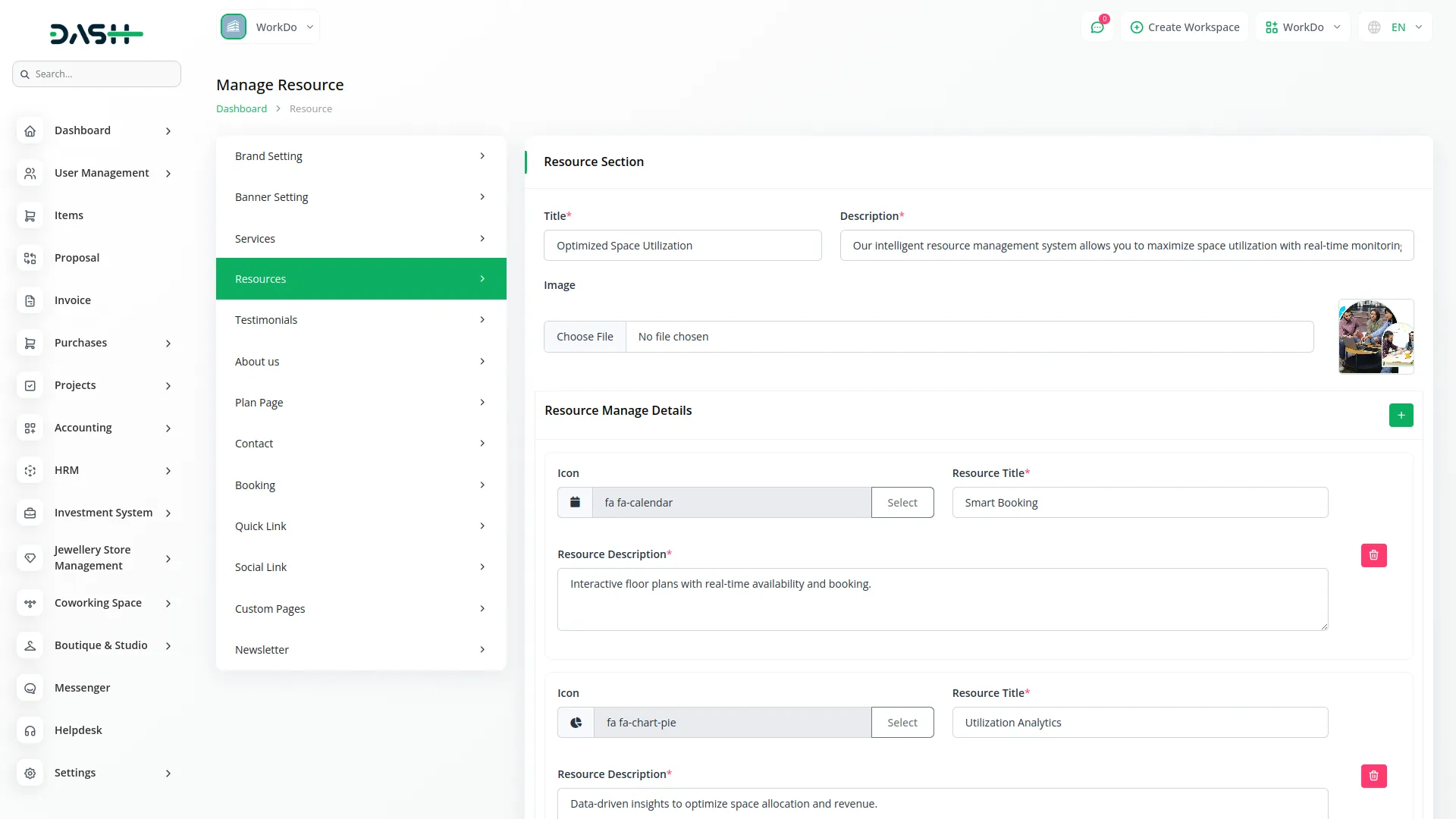Click the Coworking Space sidebar icon
Image resolution: width=1456 pixels, height=819 pixels.
[x=30, y=603]
